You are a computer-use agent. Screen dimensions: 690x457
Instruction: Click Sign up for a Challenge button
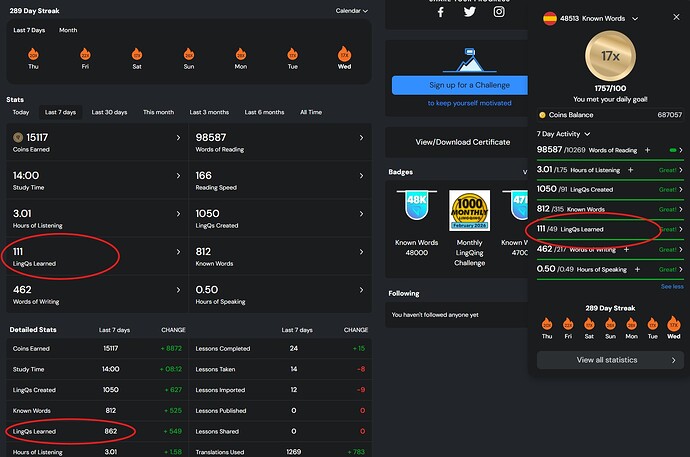pyautogui.click(x=460, y=85)
